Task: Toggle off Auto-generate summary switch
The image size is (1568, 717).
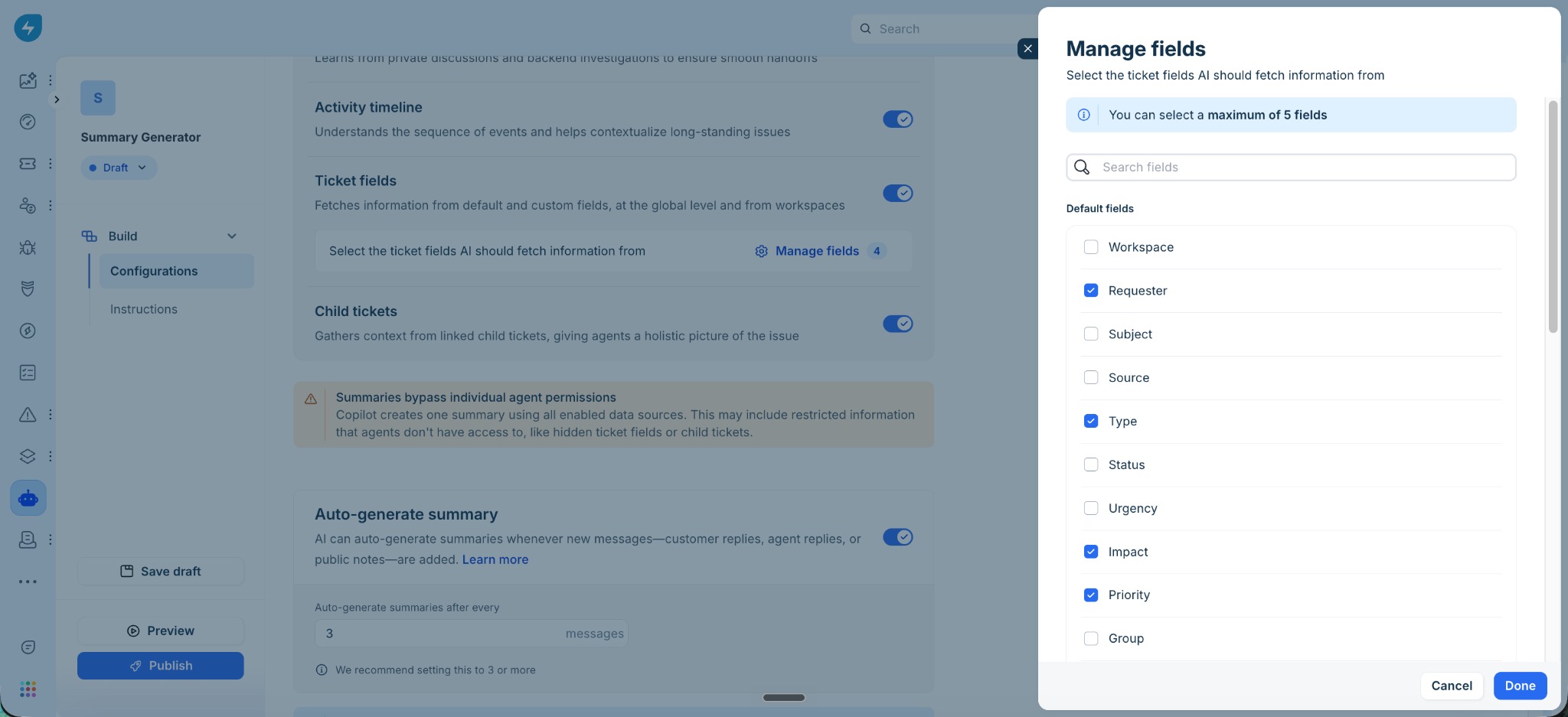Action: coord(898,537)
